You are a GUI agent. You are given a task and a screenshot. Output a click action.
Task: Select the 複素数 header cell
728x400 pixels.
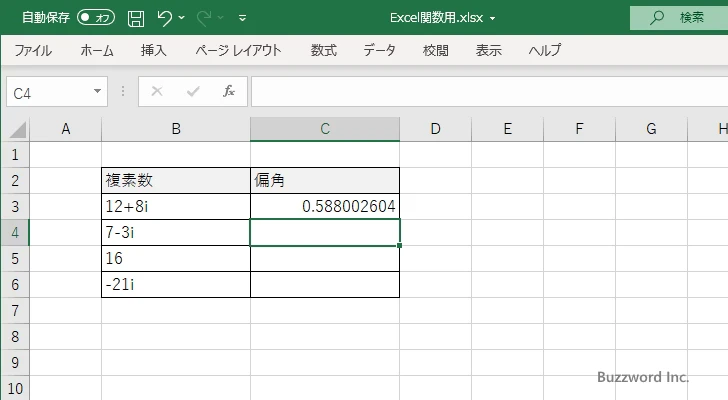tap(176, 181)
